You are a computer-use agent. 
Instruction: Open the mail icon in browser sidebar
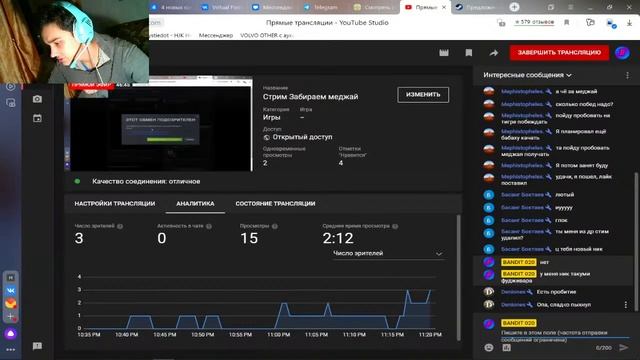pyautogui.click(x=11, y=303)
